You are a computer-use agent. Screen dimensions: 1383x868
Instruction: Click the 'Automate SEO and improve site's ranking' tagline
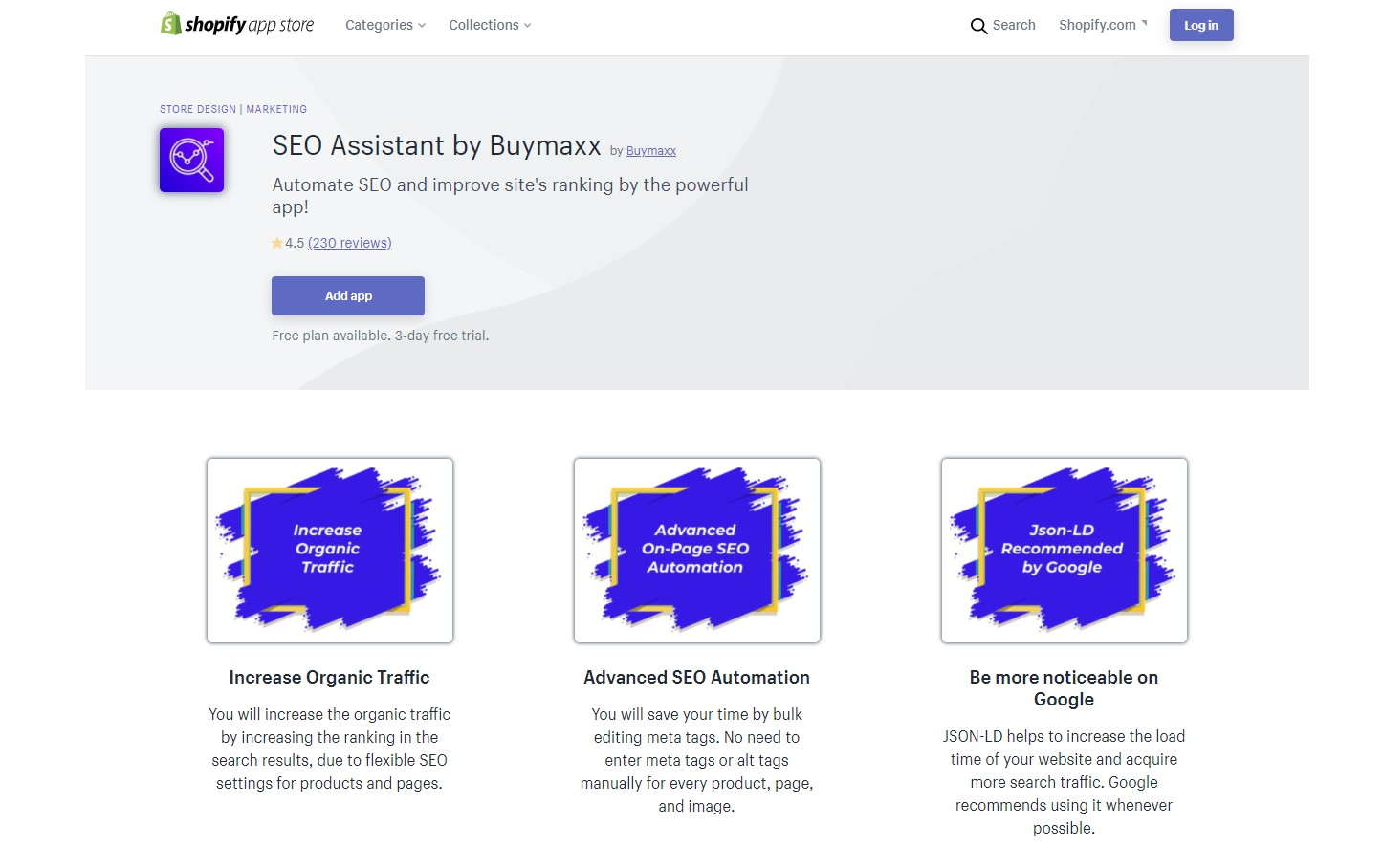coord(511,196)
